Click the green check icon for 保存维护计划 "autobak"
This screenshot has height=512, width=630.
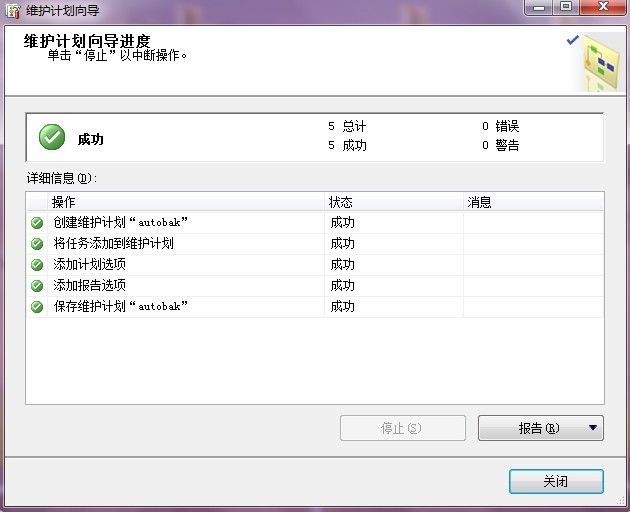tap(37, 307)
